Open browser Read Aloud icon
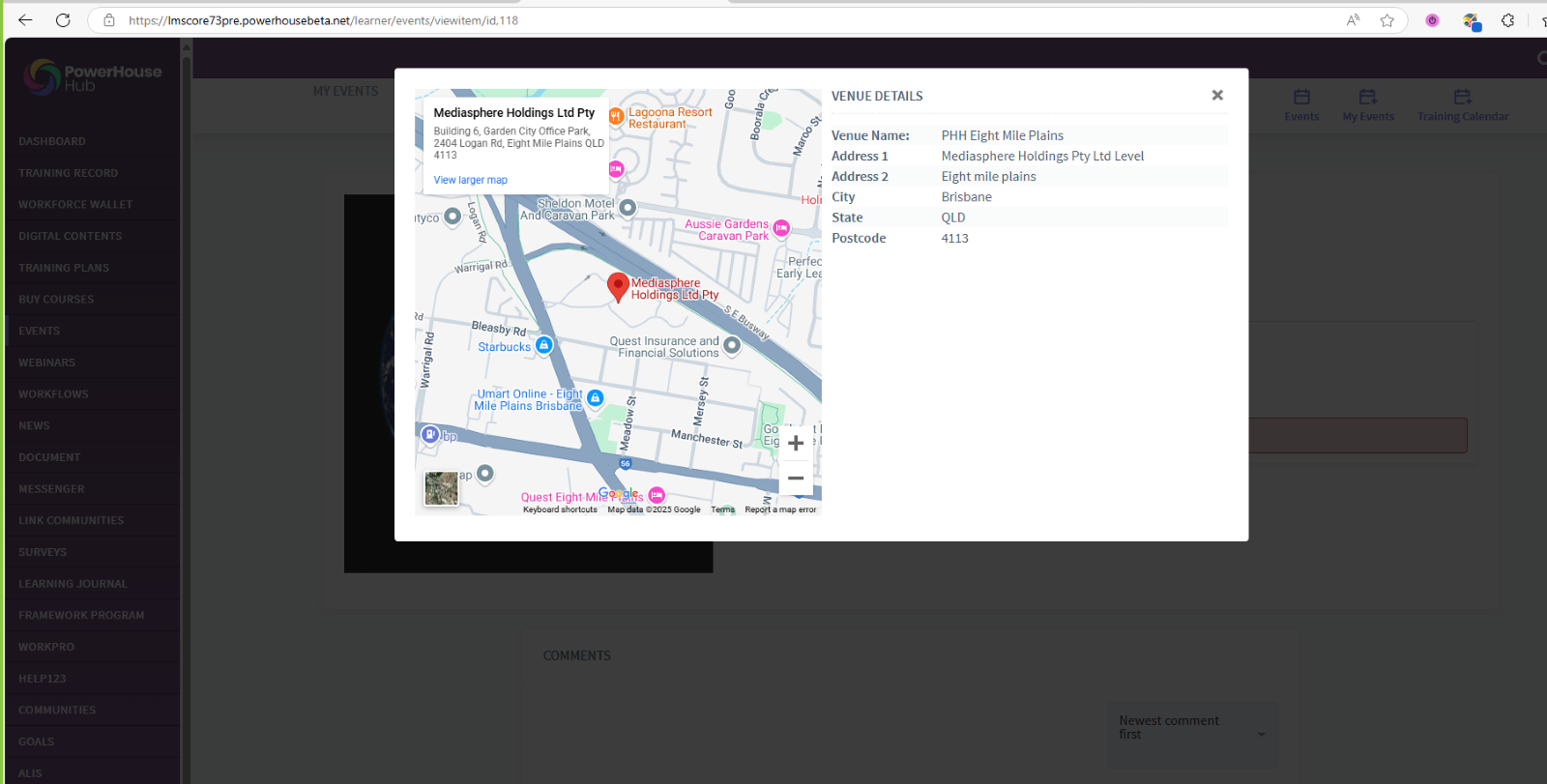Viewport: 1547px width, 784px height. 1353,20
